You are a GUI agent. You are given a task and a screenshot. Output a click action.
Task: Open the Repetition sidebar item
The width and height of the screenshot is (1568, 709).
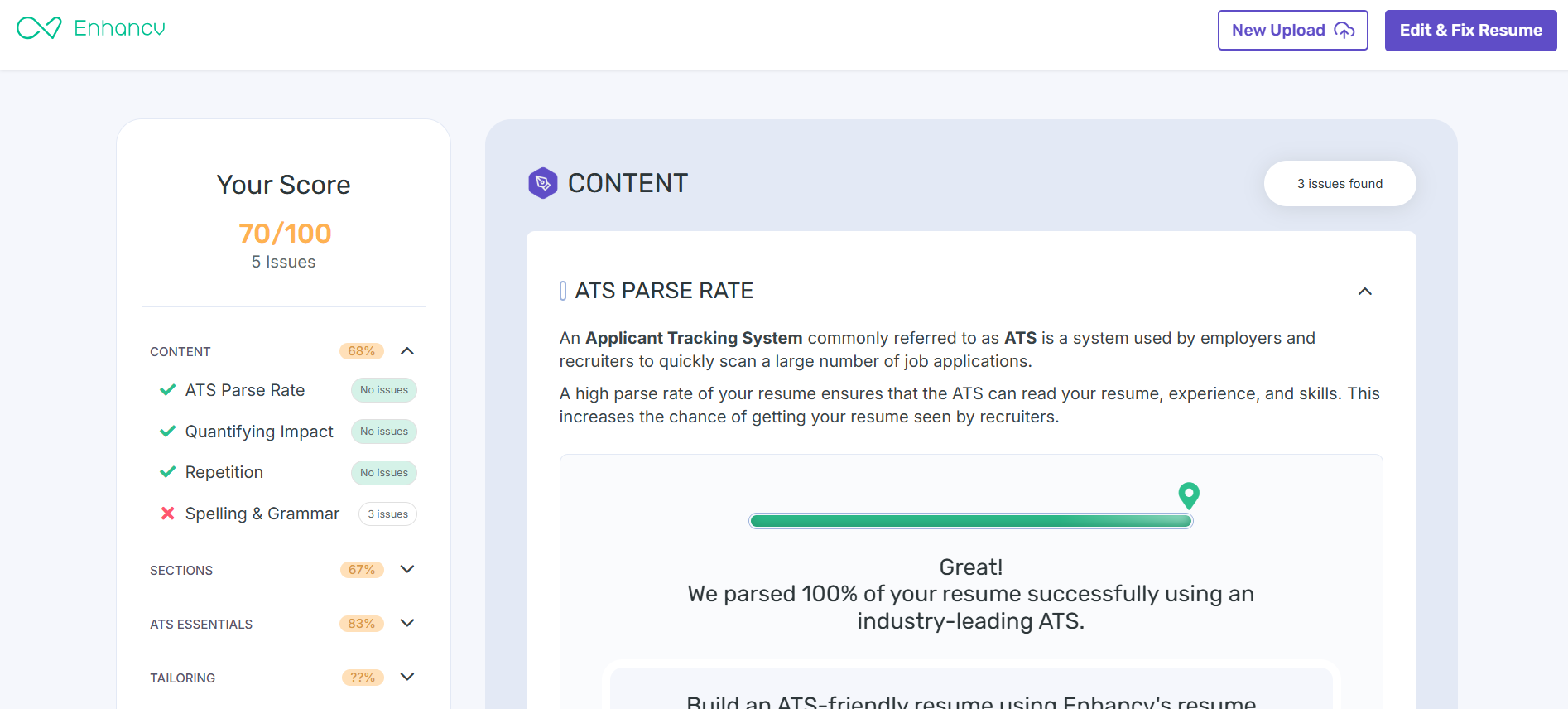click(224, 472)
